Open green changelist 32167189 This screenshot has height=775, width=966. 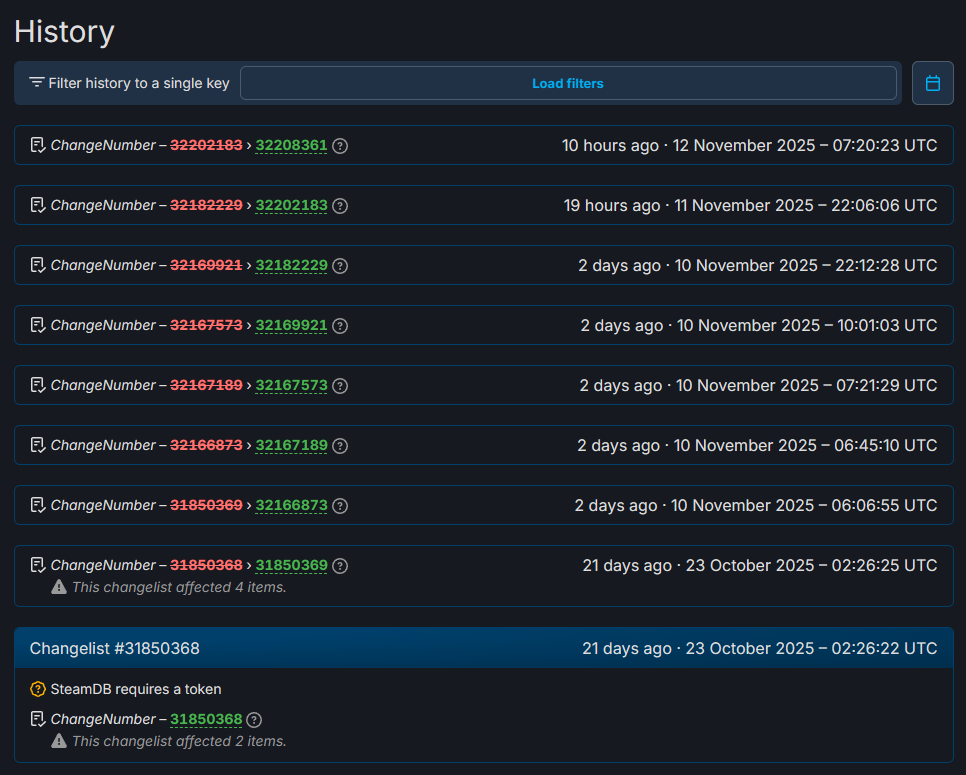[291, 446]
